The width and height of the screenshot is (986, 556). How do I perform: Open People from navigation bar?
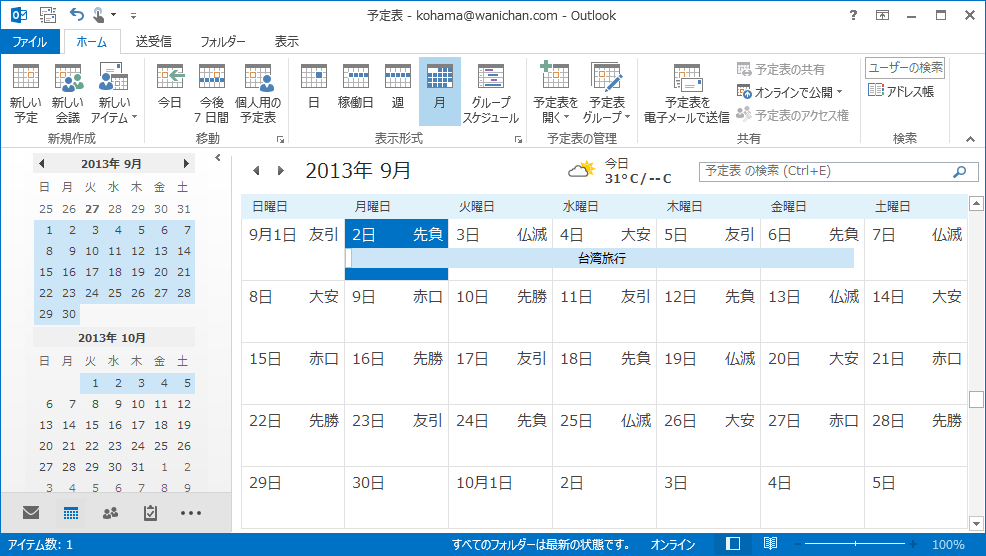pyautogui.click(x=110, y=513)
